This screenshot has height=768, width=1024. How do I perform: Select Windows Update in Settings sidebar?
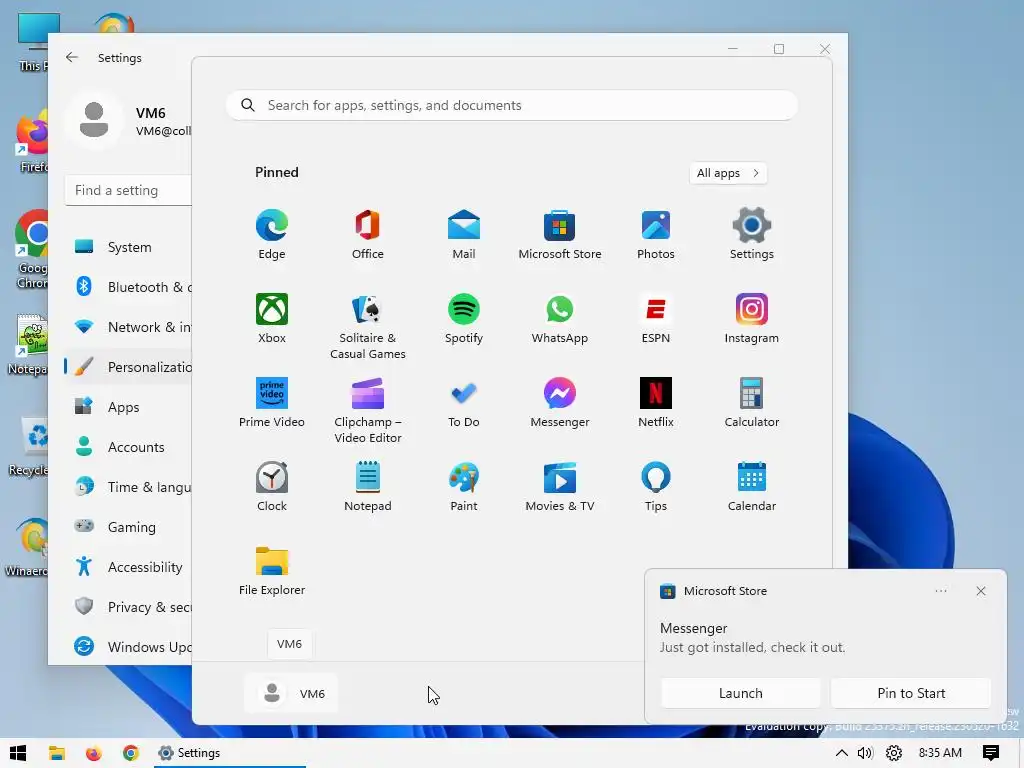(x=129, y=647)
